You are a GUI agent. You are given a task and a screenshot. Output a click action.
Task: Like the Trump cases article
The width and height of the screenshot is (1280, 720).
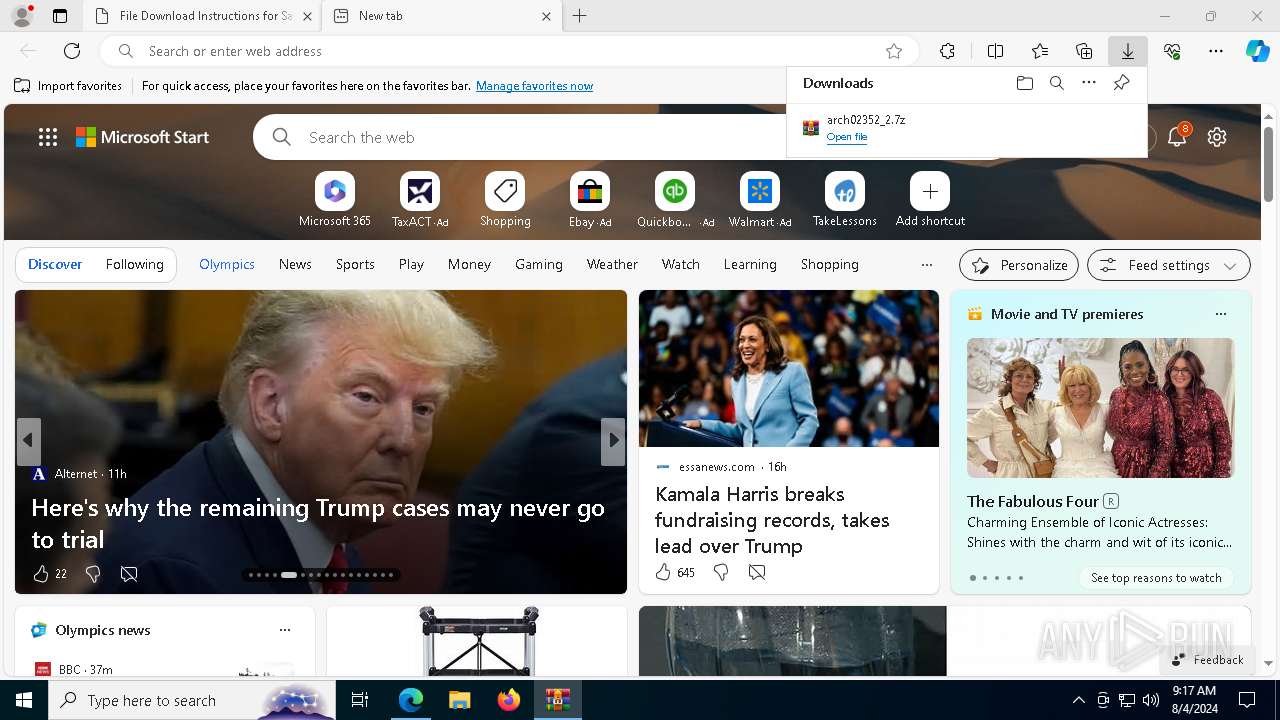[41, 574]
